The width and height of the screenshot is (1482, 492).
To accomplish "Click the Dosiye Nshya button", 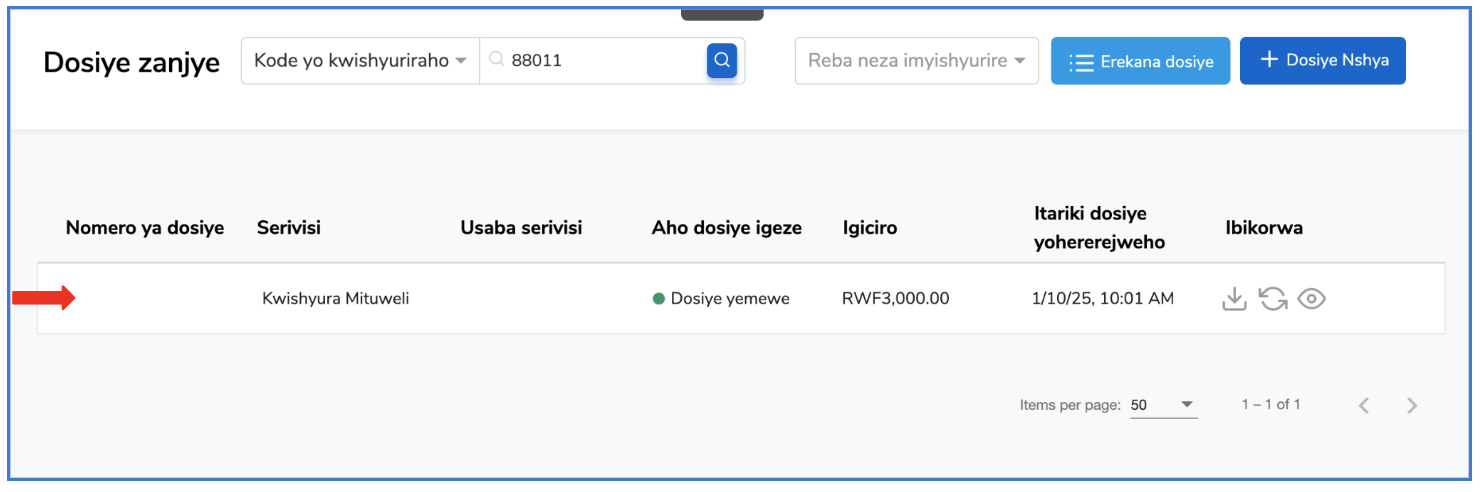I will [x=1323, y=60].
